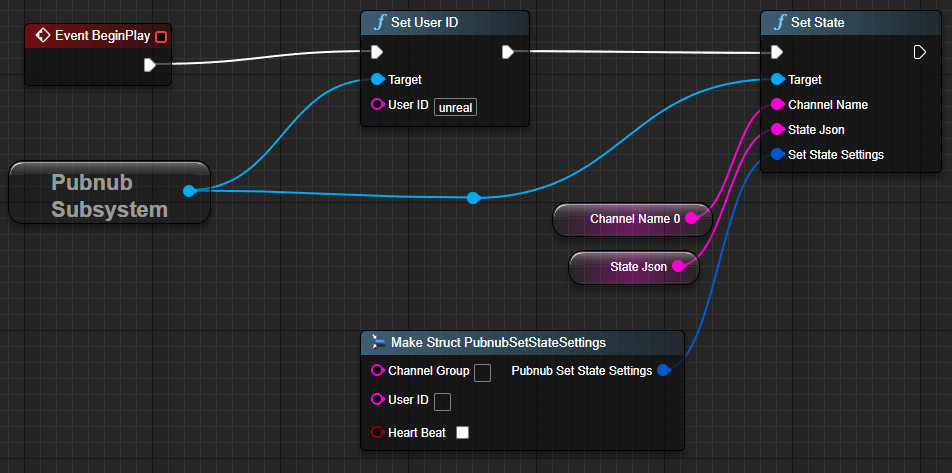This screenshot has width=952, height=473.
Task: Click the Channel Group value box
Action: click(x=482, y=372)
